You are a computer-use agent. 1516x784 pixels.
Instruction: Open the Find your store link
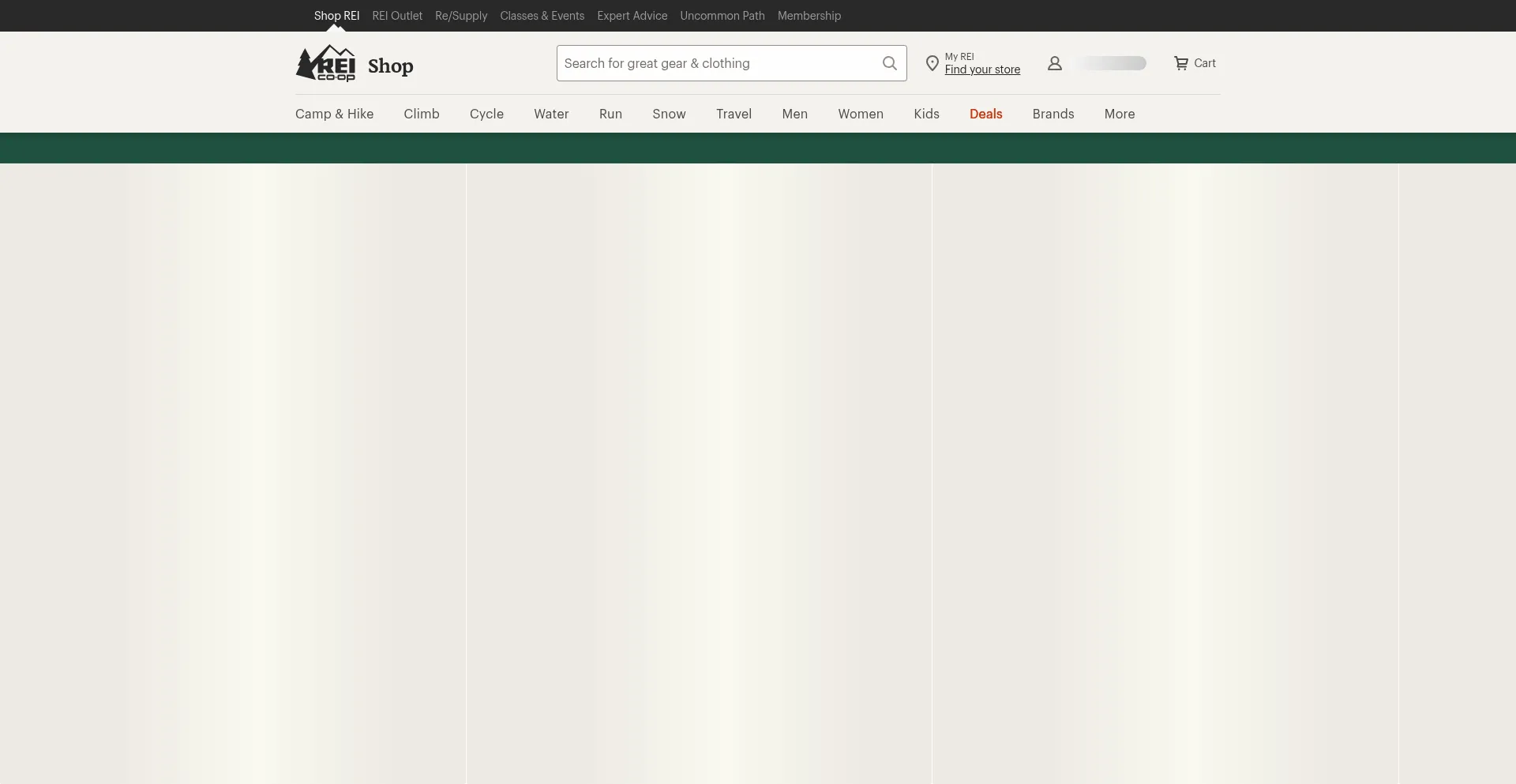coord(981,69)
